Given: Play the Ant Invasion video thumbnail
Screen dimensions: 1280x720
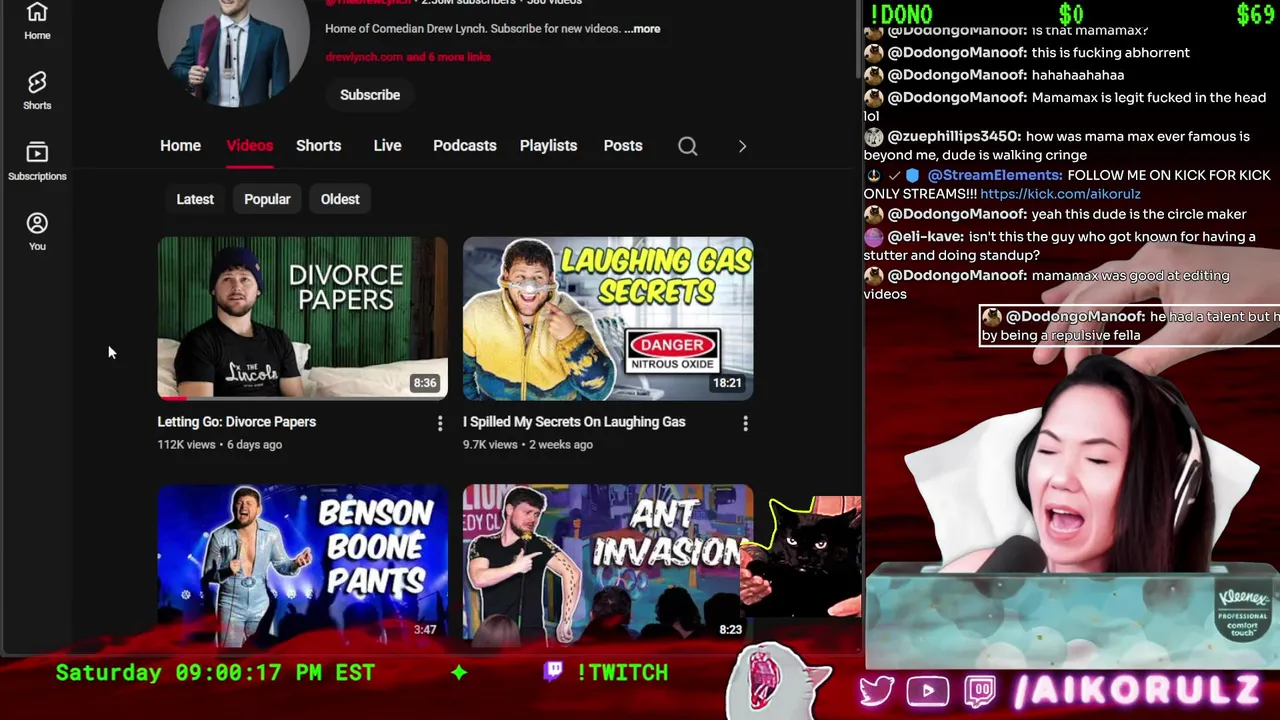Looking at the screenshot, I should [x=607, y=565].
